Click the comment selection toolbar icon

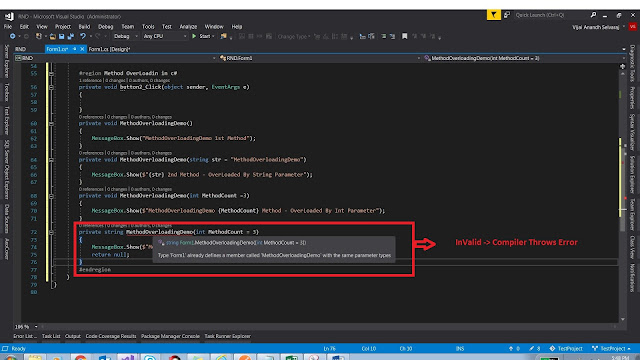click(x=383, y=36)
